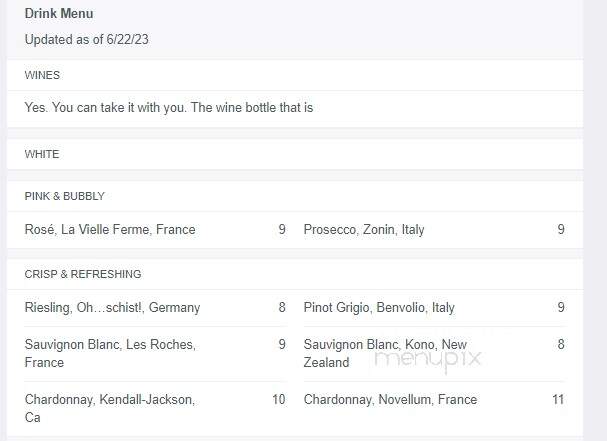Select the PINK & BUBBLY section header
Screen dimensions: 607x441
click(x=65, y=196)
